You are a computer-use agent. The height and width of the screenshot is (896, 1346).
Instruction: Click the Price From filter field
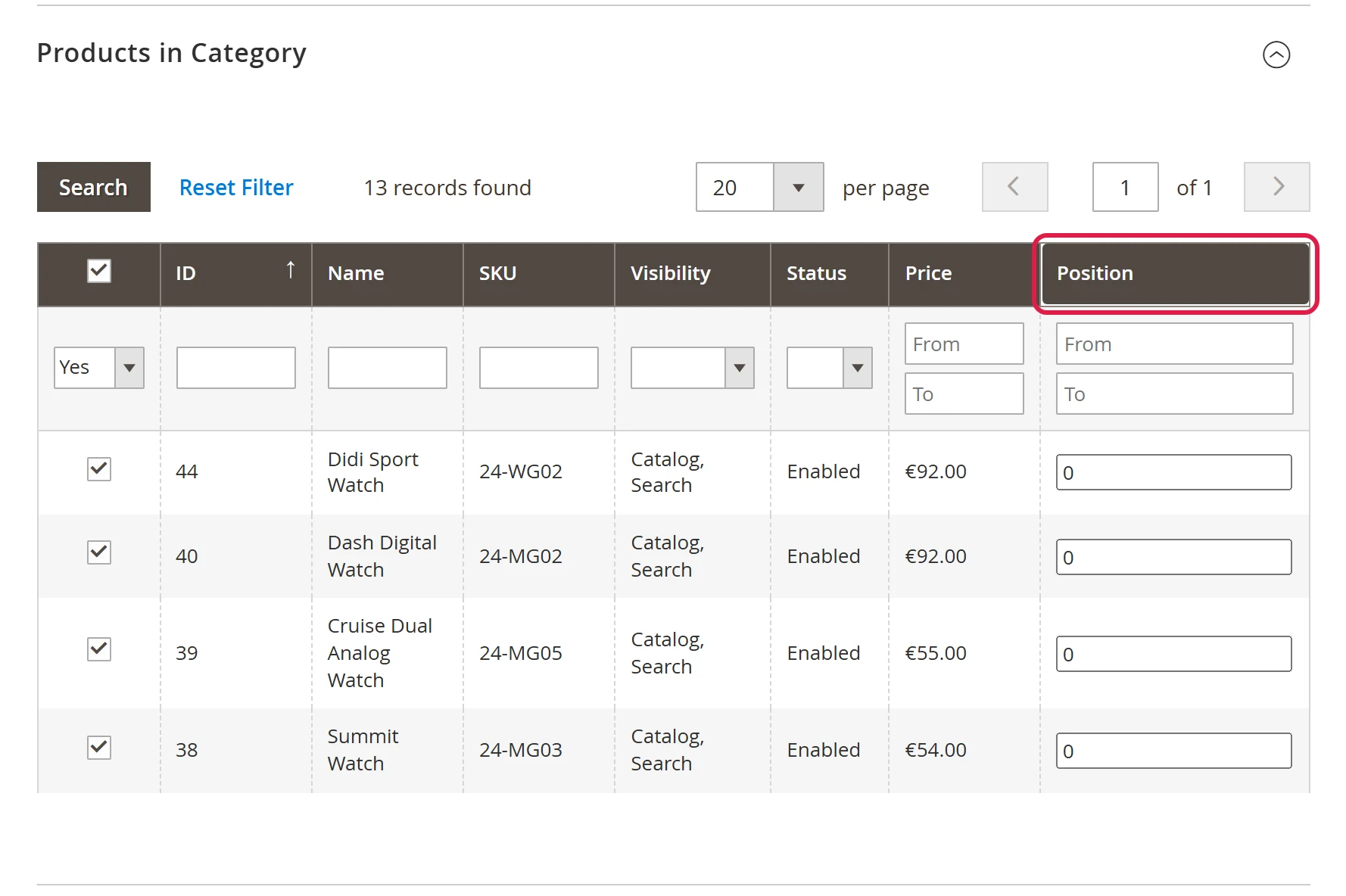point(964,344)
